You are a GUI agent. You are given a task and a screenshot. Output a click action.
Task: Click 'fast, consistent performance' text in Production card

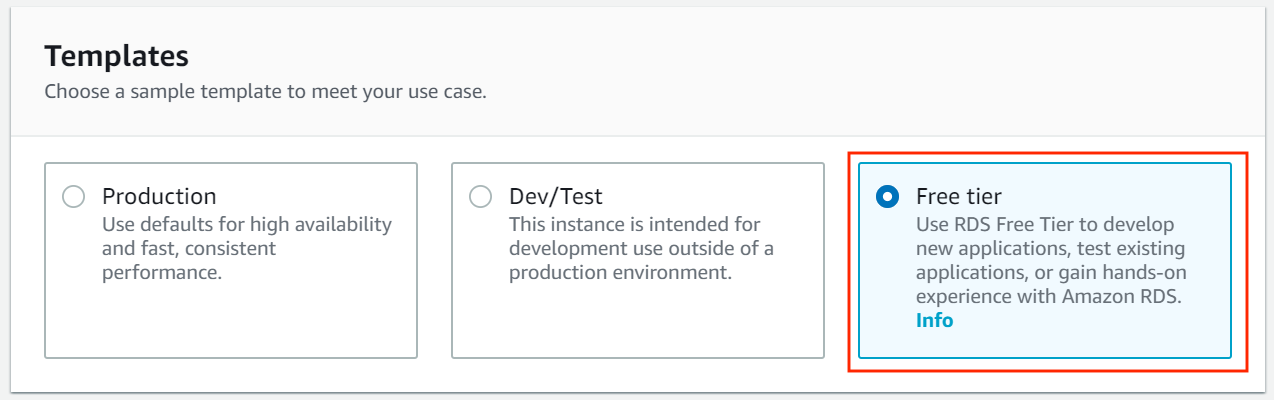tap(189, 260)
